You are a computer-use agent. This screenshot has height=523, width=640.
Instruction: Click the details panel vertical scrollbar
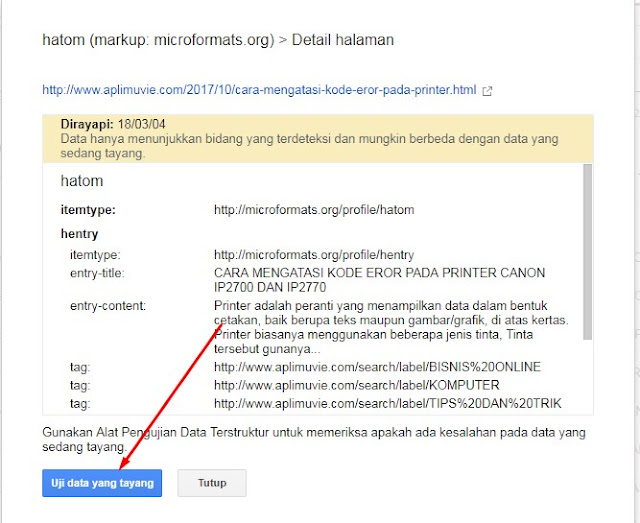(x=587, y=252)
